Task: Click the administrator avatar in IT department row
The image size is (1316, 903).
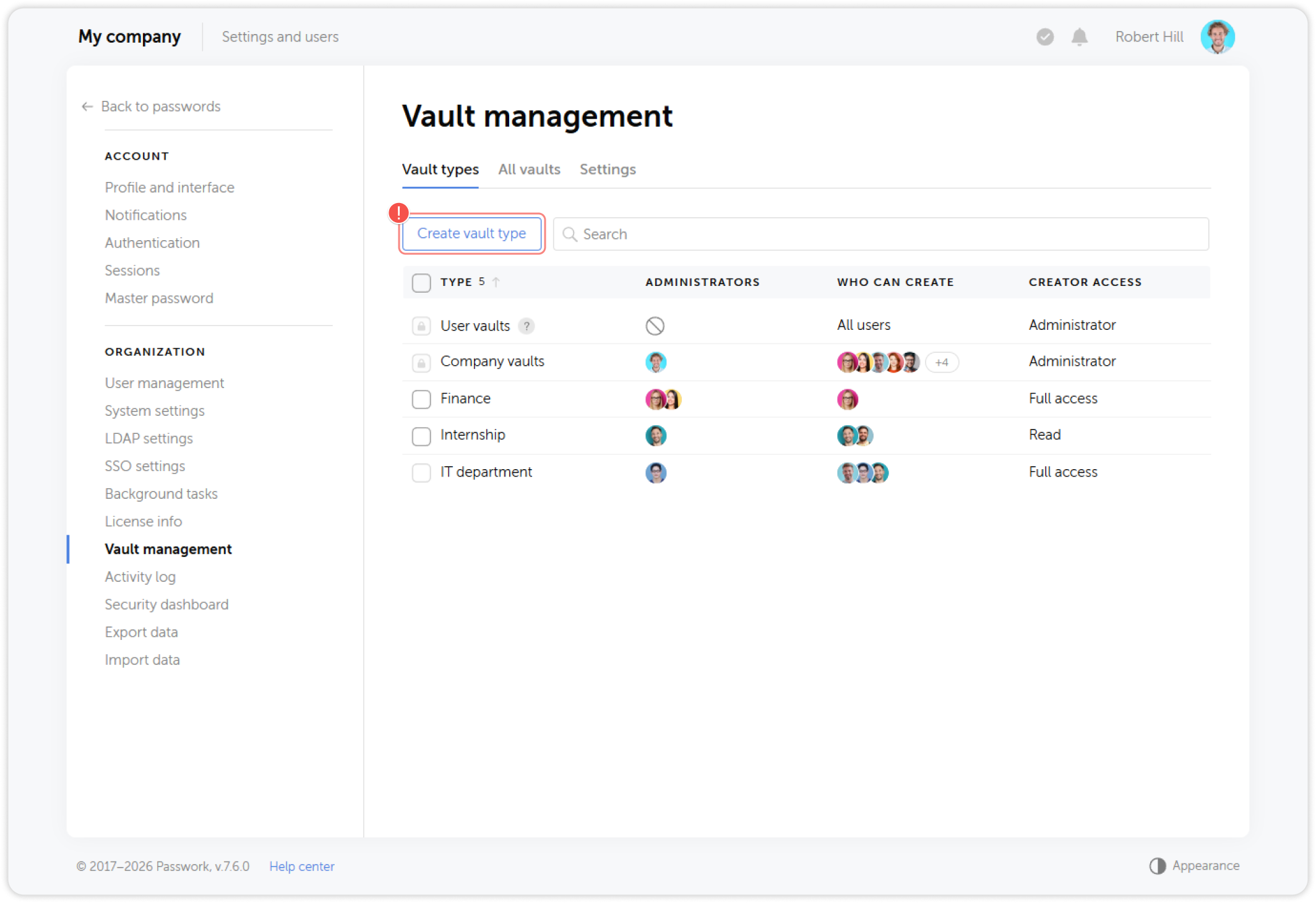Action: pos(655,473)
